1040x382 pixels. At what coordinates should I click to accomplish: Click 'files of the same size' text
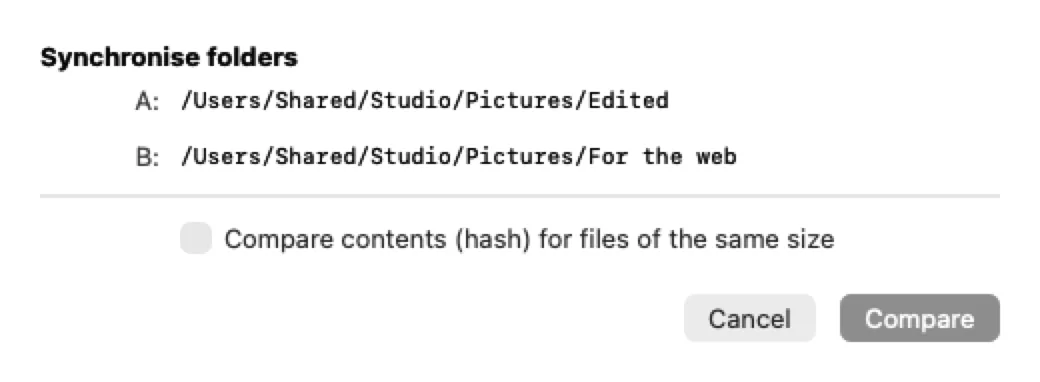[x=706, y=239]
